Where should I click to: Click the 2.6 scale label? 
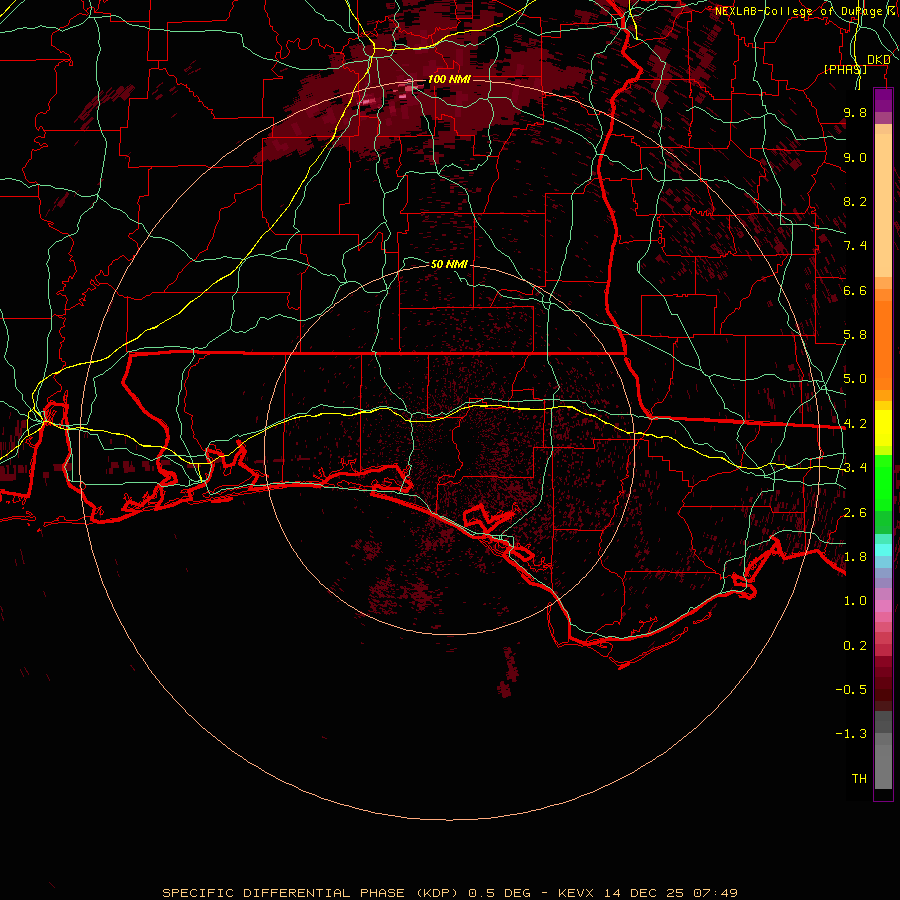[855, 513]
